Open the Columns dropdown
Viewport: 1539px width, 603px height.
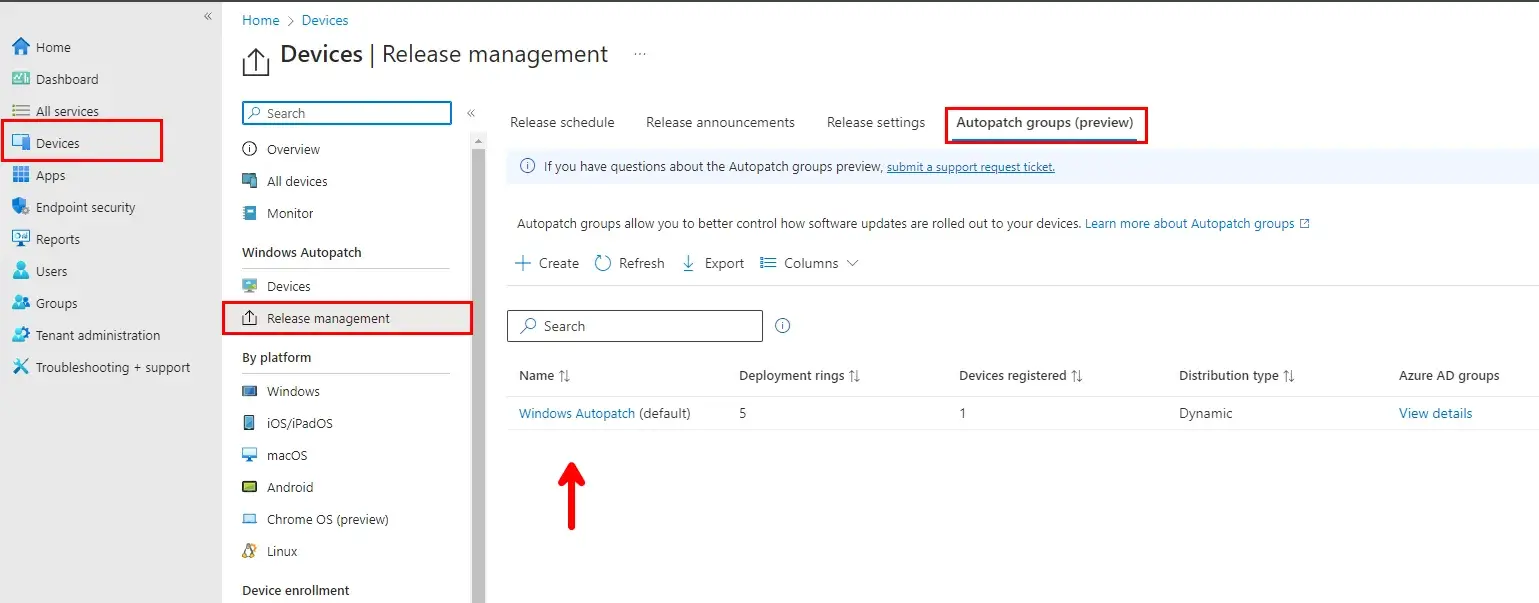tap(809, 263)
